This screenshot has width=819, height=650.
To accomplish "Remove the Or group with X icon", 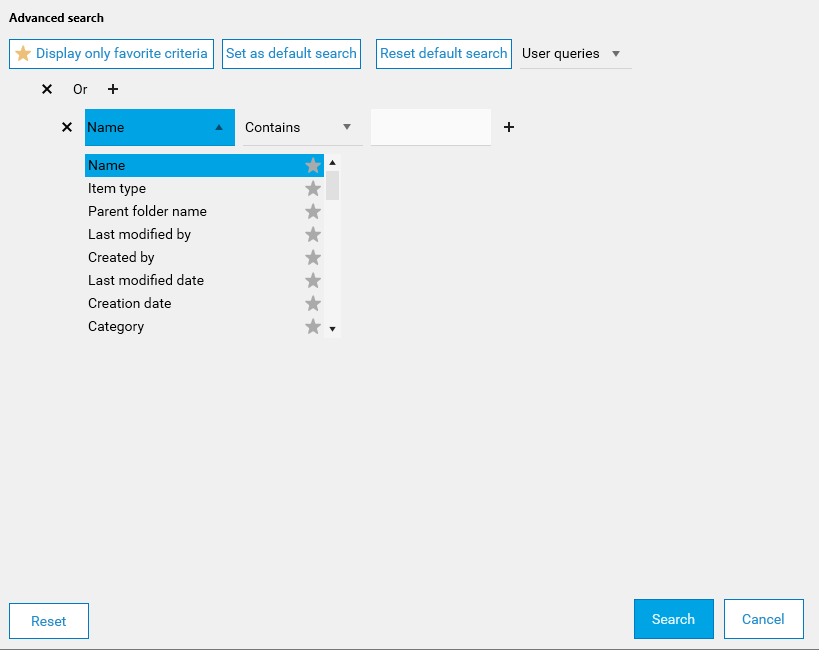I will (47, 89).
